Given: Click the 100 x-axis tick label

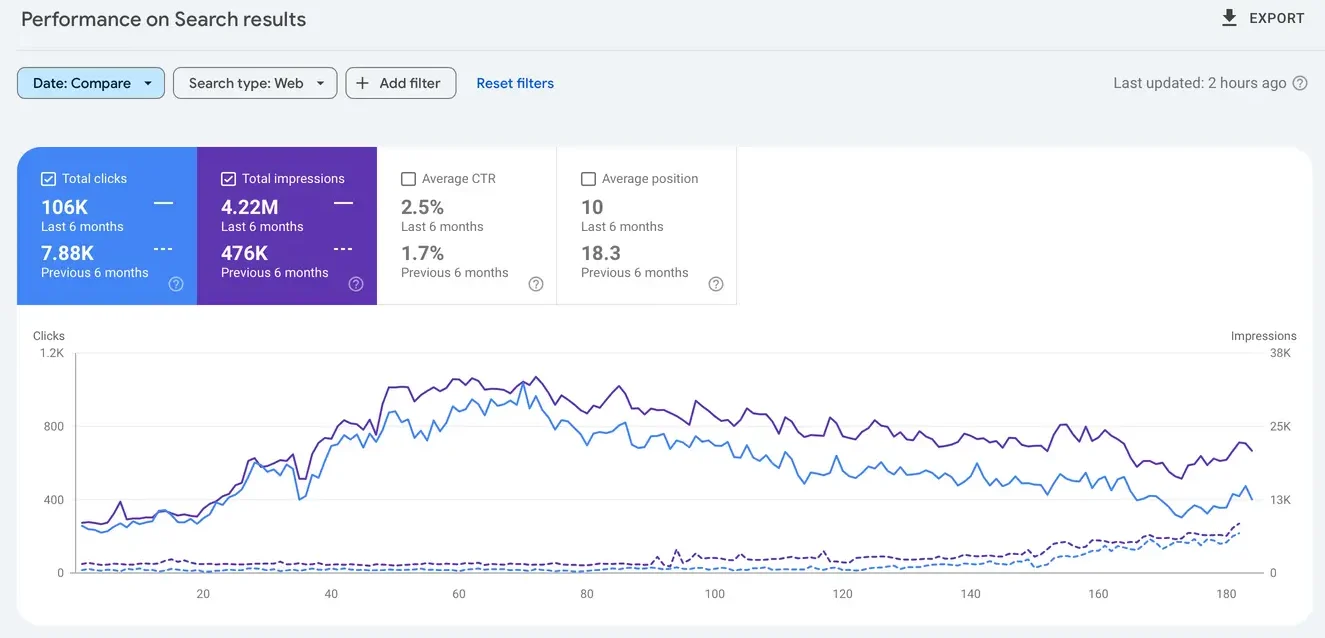Looking at the screenshot, I should click(714, 594).
